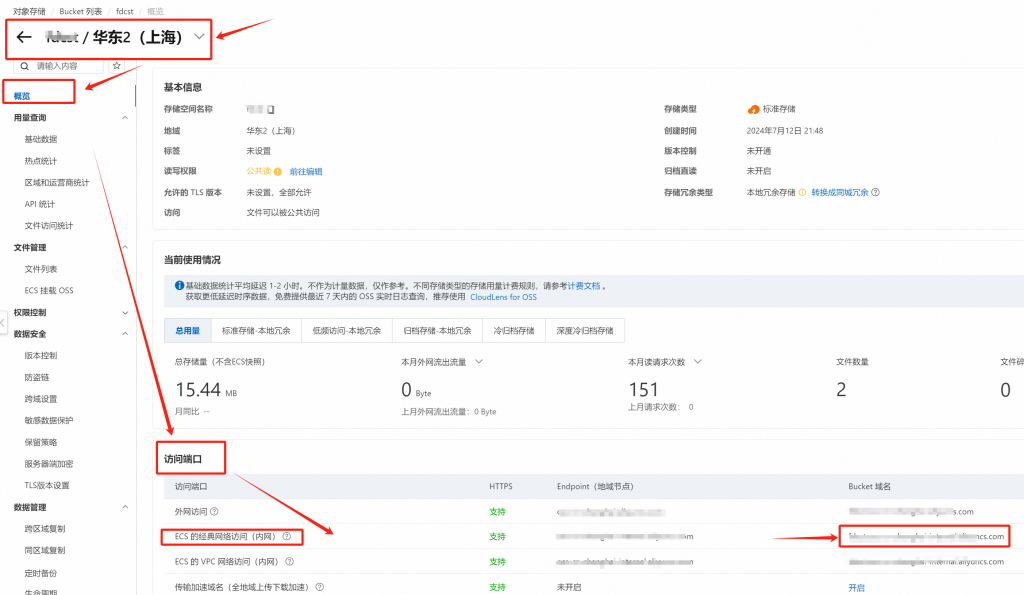Screen dimensions: 1024x595
Task: Select the 总用量 tab
Action: pyautogui.click(x=187, y=330)
